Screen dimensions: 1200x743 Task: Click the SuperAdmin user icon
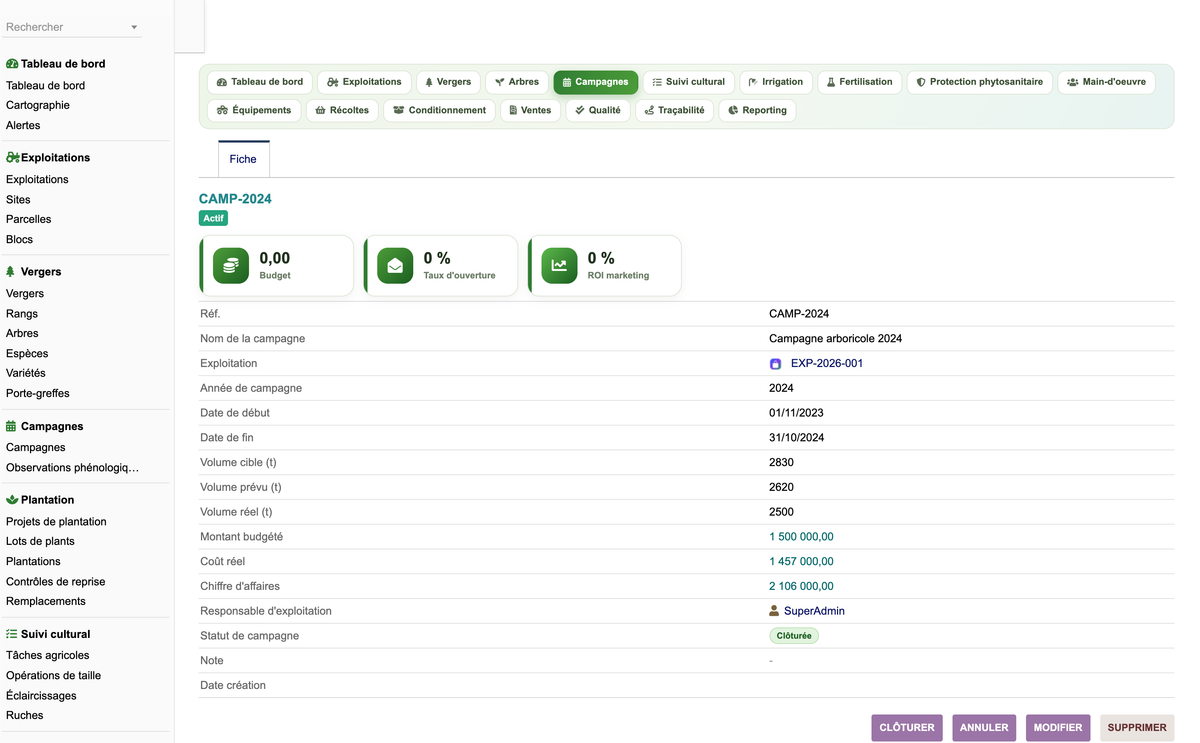pos(774,611)
